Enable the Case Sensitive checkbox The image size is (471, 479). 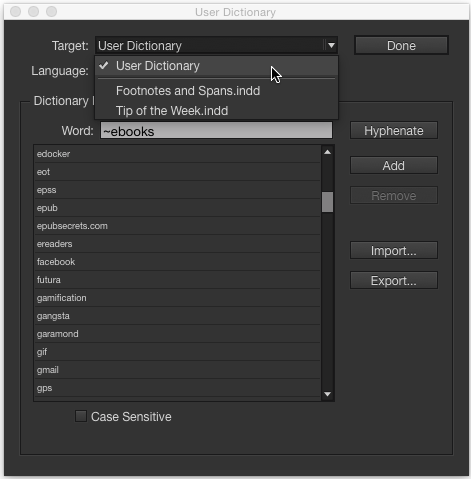tap(81, 416)
